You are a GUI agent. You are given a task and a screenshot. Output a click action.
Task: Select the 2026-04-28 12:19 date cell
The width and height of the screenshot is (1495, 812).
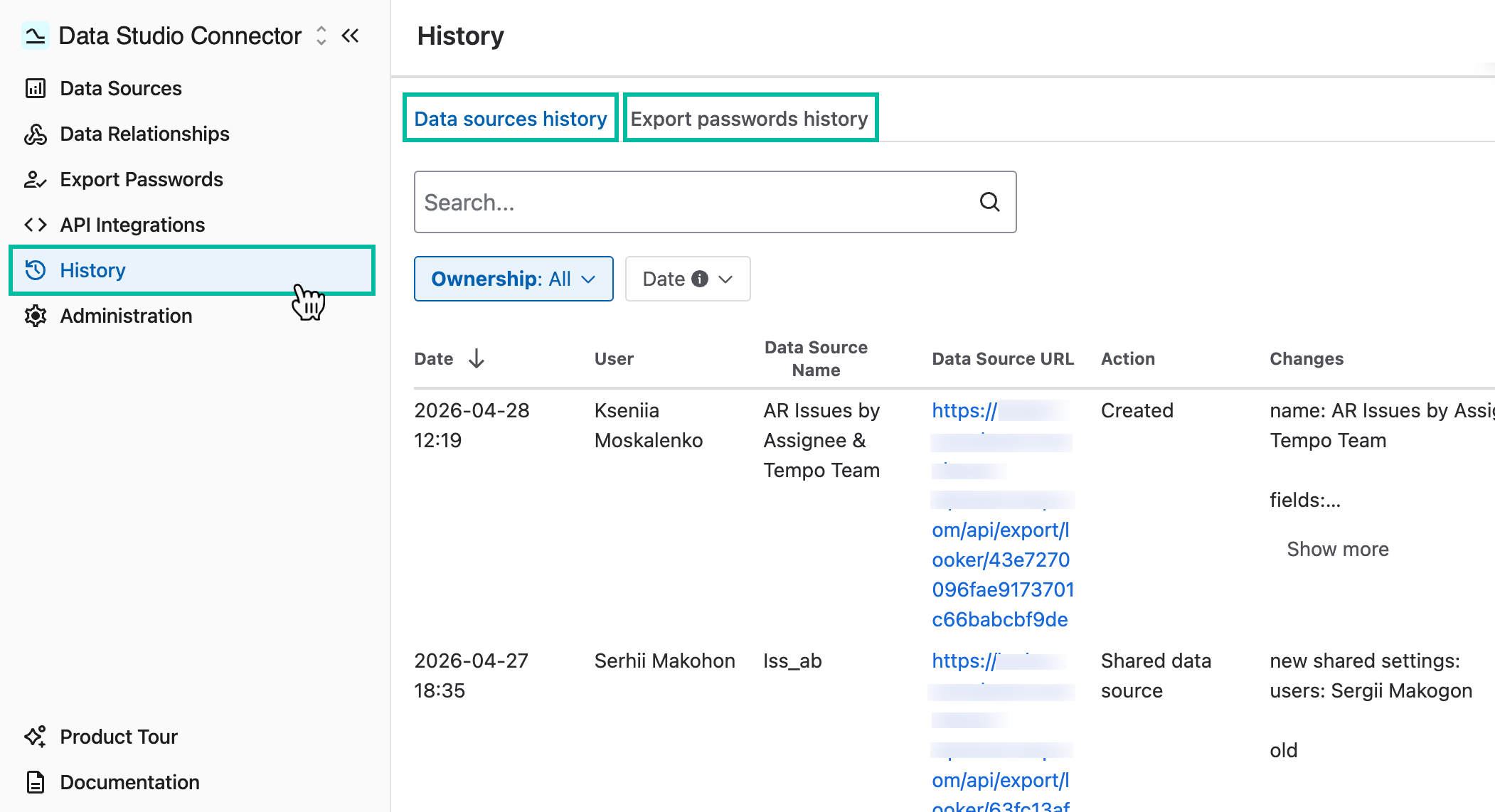click(472, 425)
